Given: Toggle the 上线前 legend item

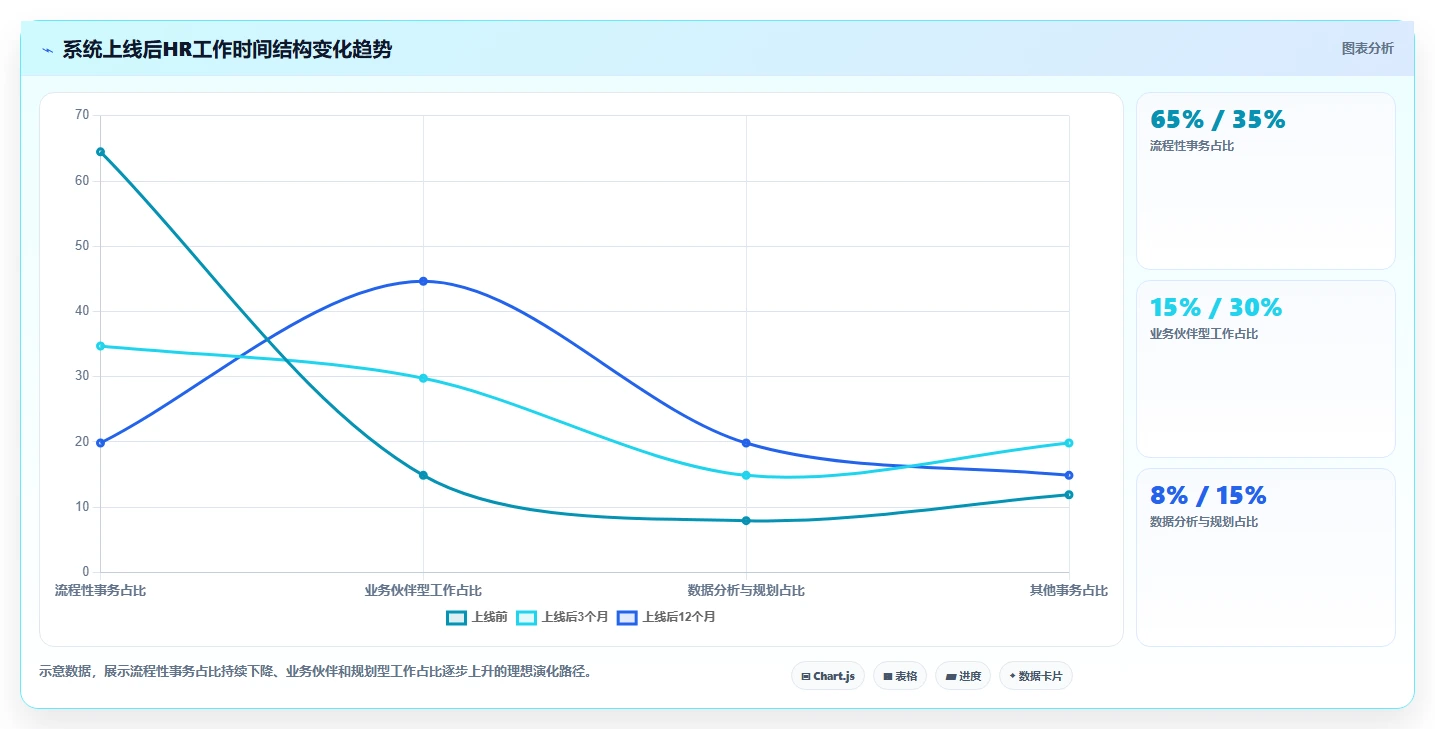Looking at the screenshot, I should (x=477, y=617).
